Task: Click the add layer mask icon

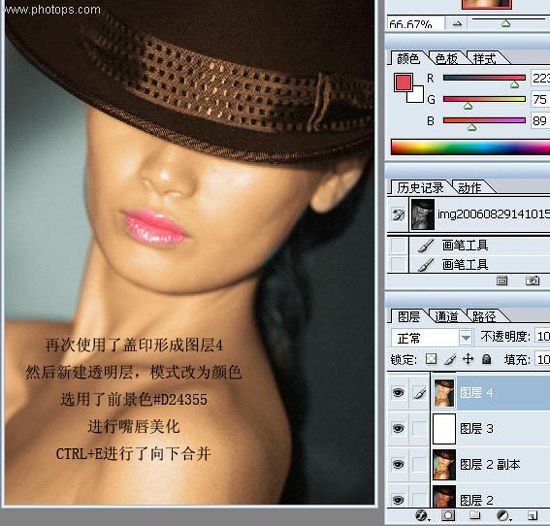Action: [448, 515]
